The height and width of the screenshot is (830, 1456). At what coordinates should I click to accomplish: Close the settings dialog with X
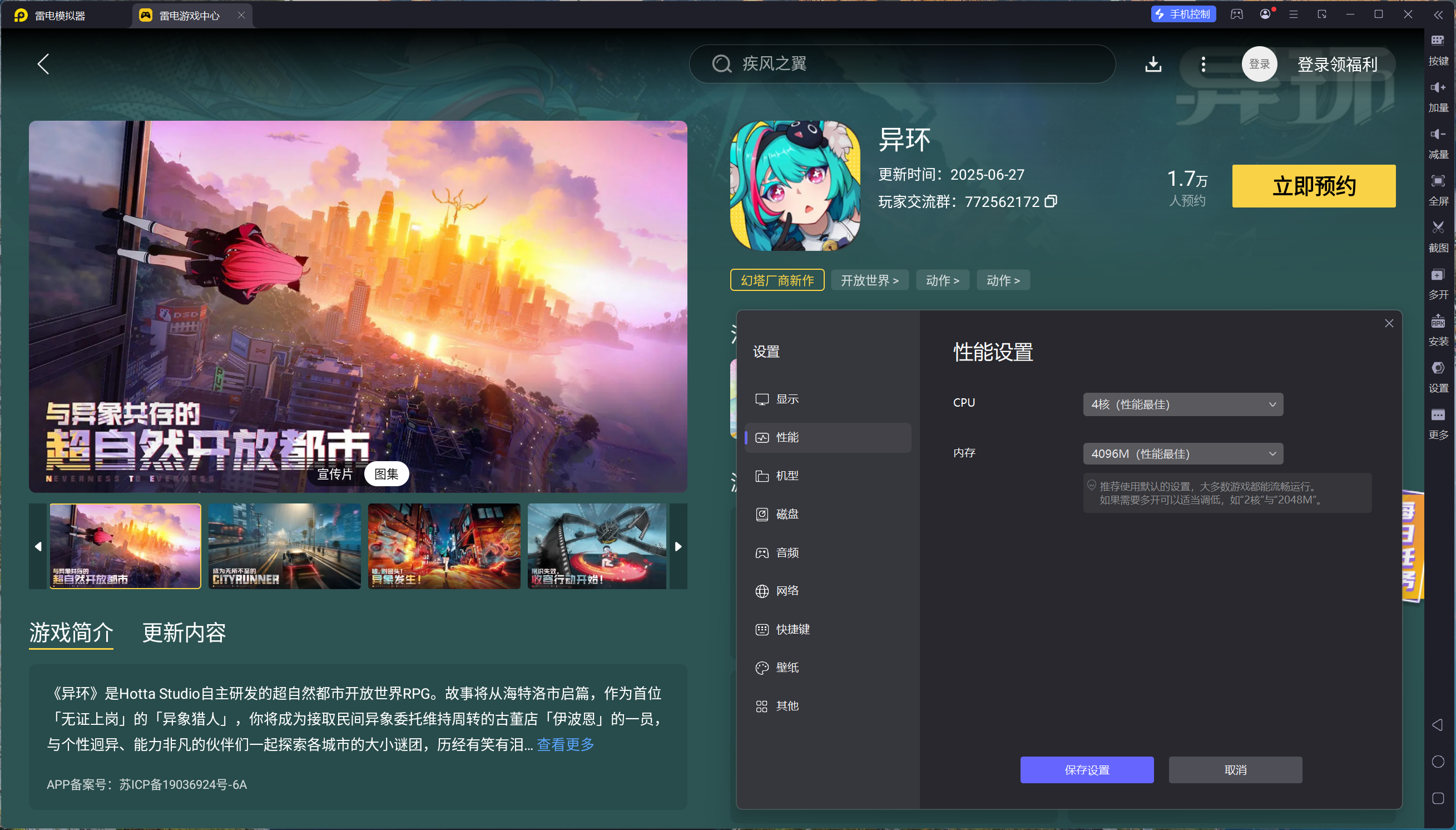(x=1389, y=323)
